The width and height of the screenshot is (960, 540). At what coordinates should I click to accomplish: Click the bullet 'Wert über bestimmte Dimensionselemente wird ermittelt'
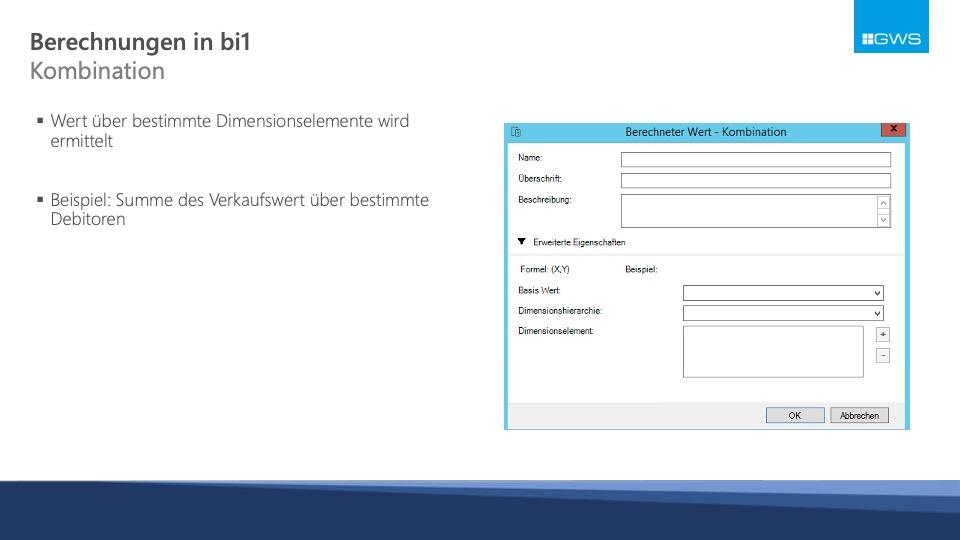230,130
